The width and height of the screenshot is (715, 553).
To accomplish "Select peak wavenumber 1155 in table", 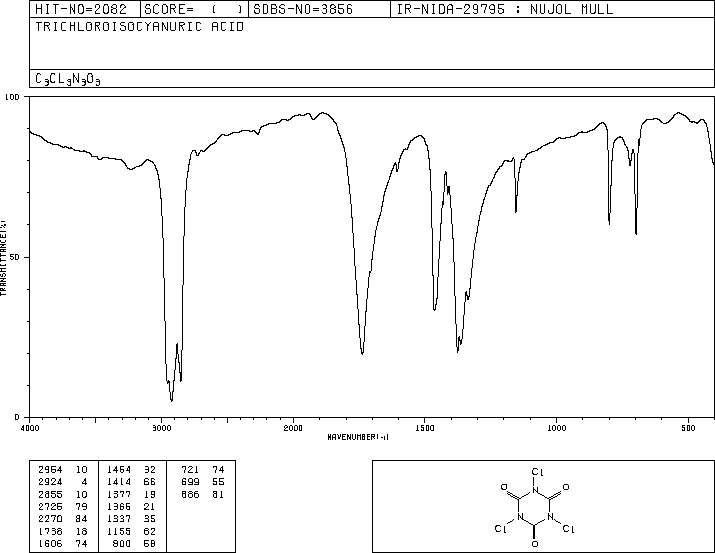I will (x=119, y=531).
